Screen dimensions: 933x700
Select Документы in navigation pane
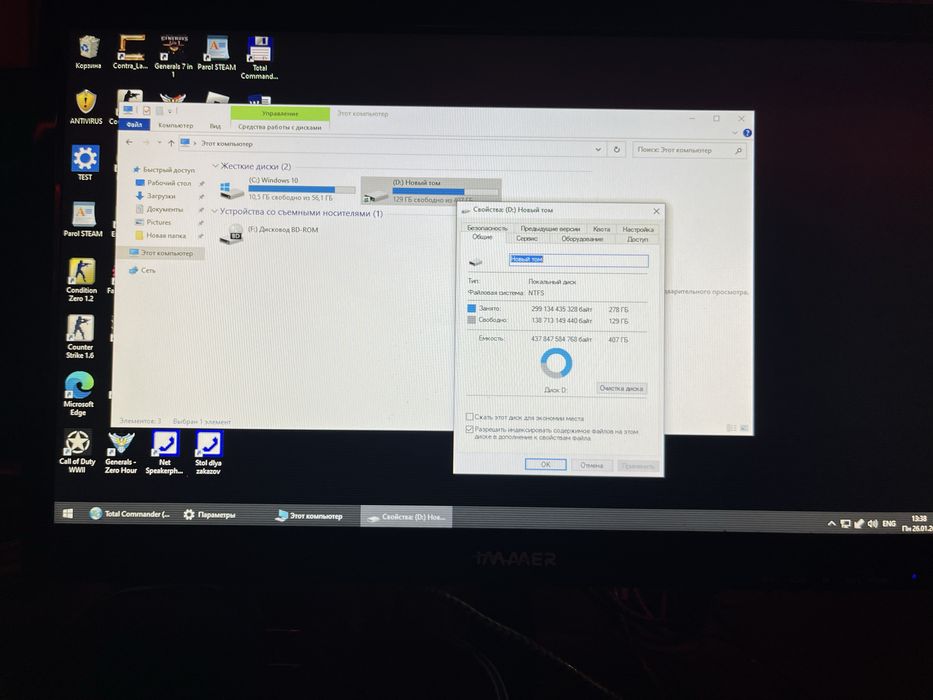pyautogui.click(x=159, y=209)
